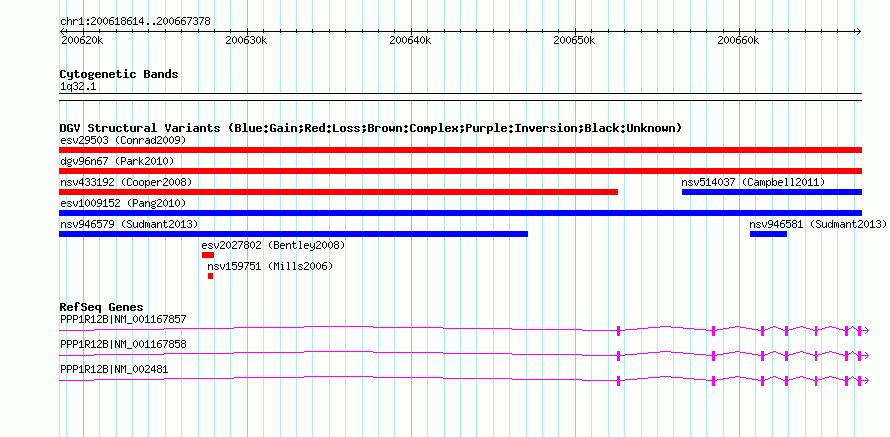
Task: Click the dgv96n67 (Park2010) label
Action: click(x=117, y=161)
